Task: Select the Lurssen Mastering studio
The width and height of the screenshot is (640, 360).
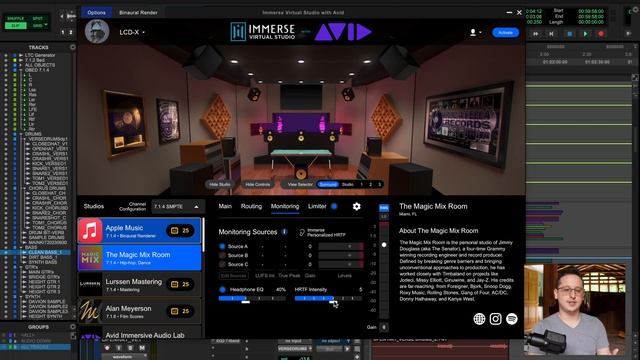Action: 139,284
